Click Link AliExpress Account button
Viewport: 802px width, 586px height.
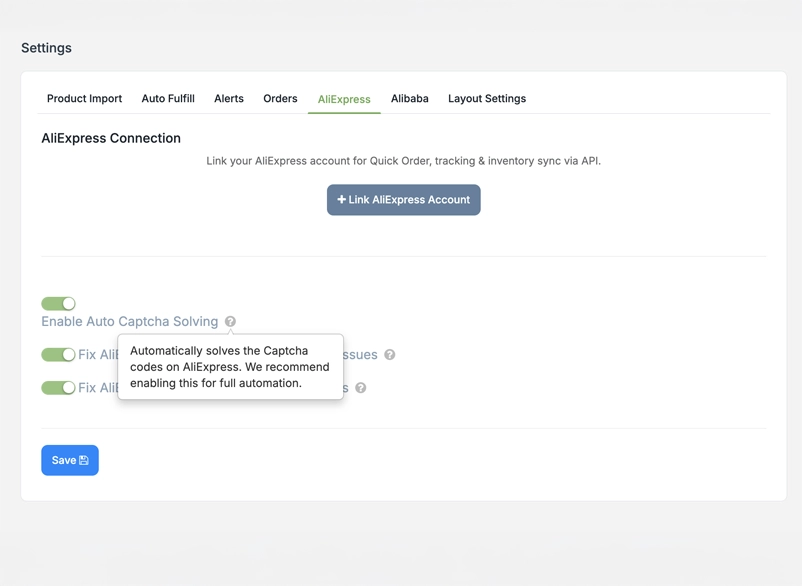pos(404,200)
